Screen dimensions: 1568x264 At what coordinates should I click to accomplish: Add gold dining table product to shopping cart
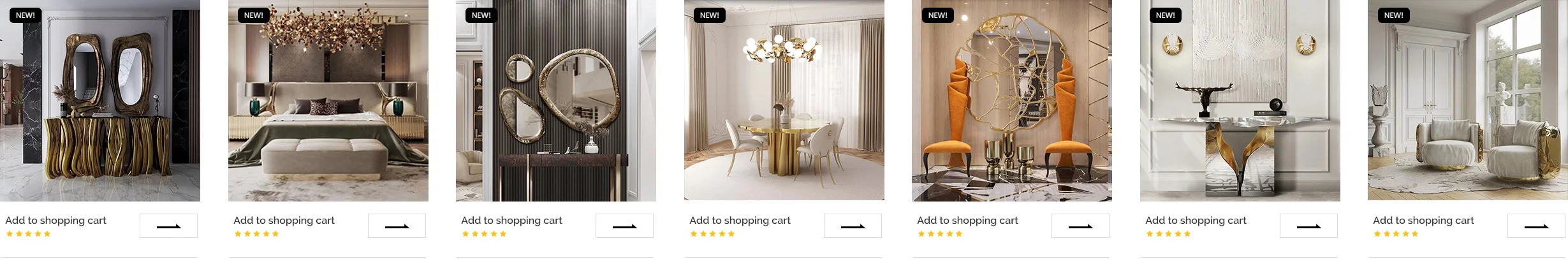(x=740, y=220)
